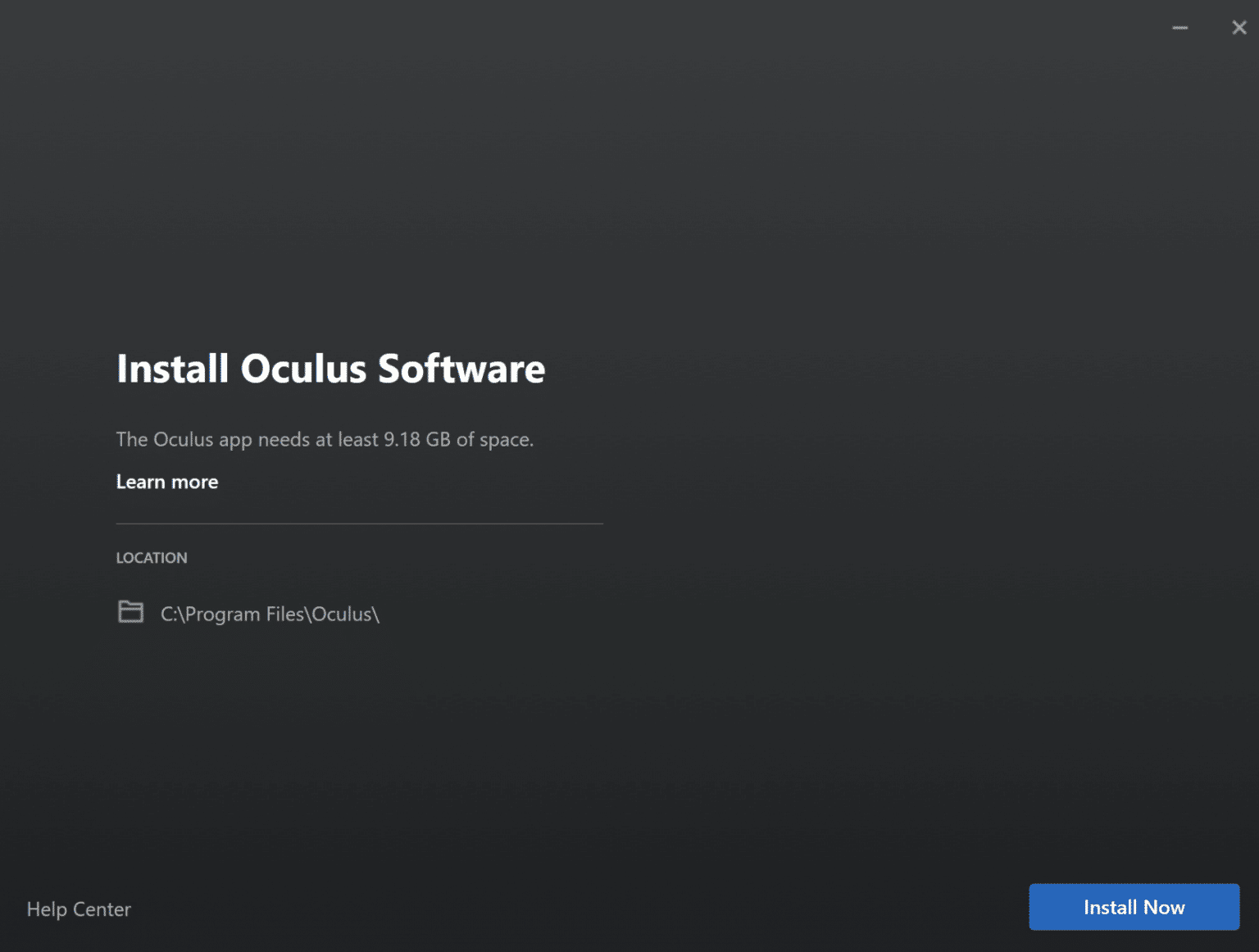Open Learn more about space requirements
The image size is (1259, 952).
pos(167,482)
